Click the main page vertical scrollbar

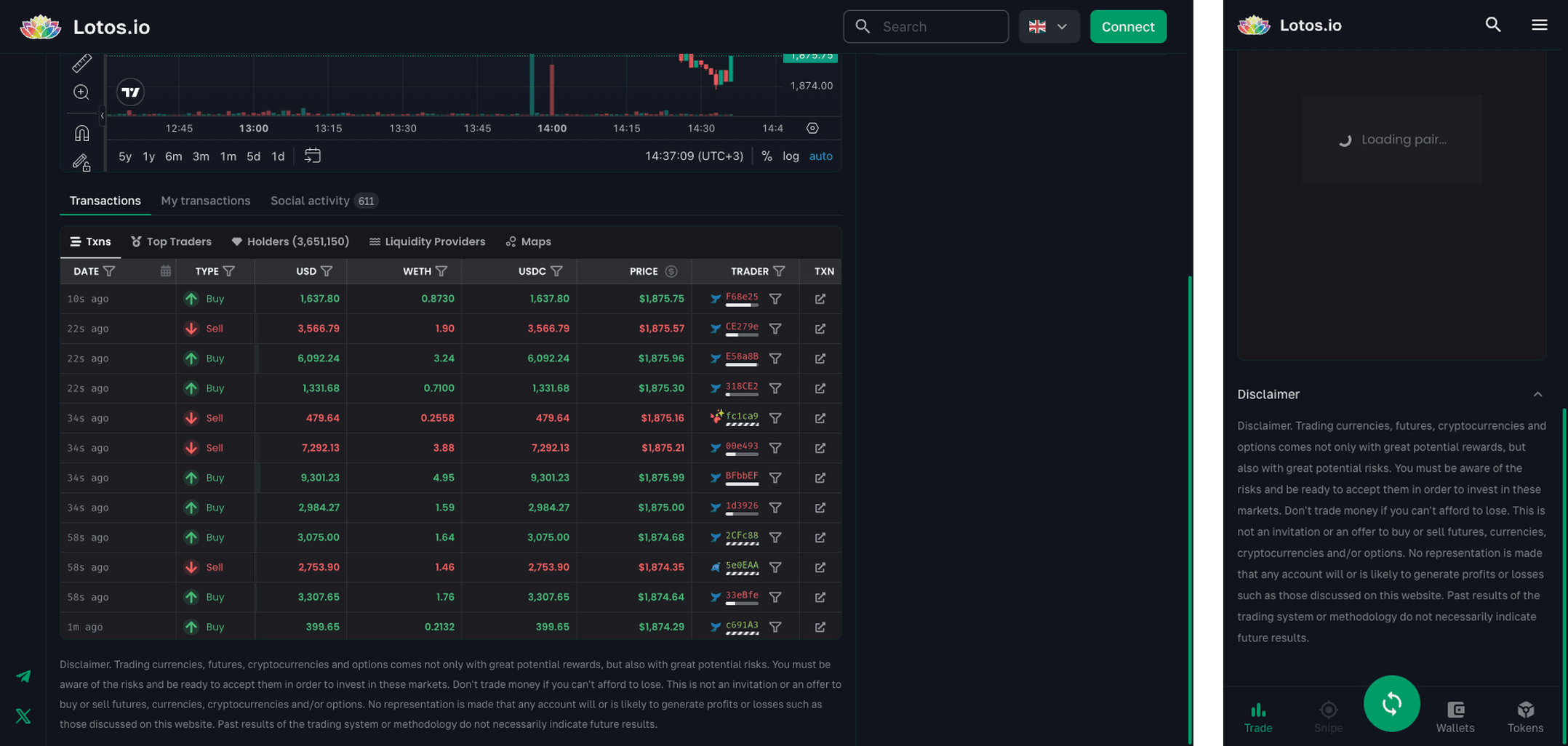point(1190,509)
